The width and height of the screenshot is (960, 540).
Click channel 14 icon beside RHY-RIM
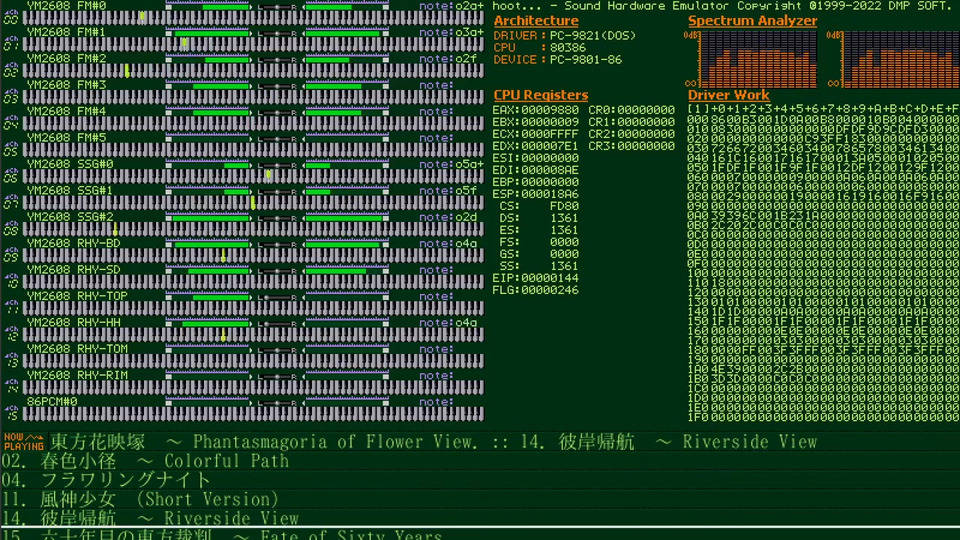pos(10,387)
